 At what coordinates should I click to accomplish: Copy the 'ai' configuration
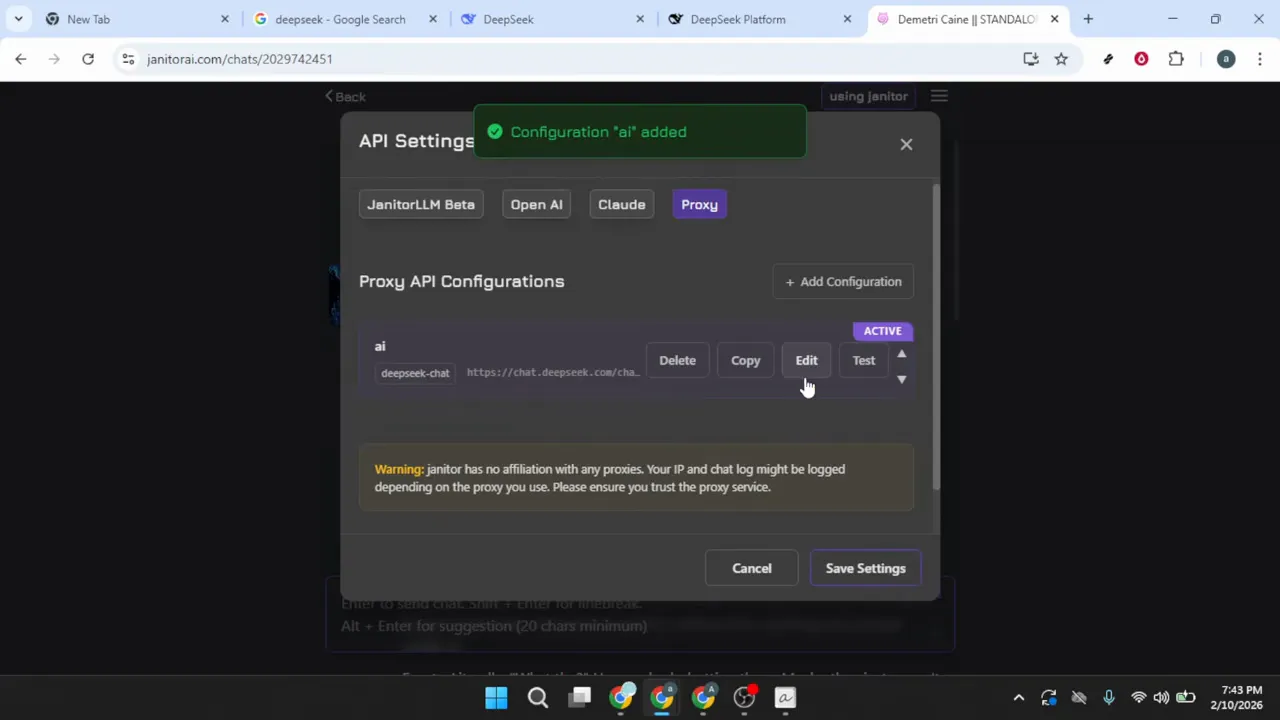pyautogui.click(x=745, y=360)
